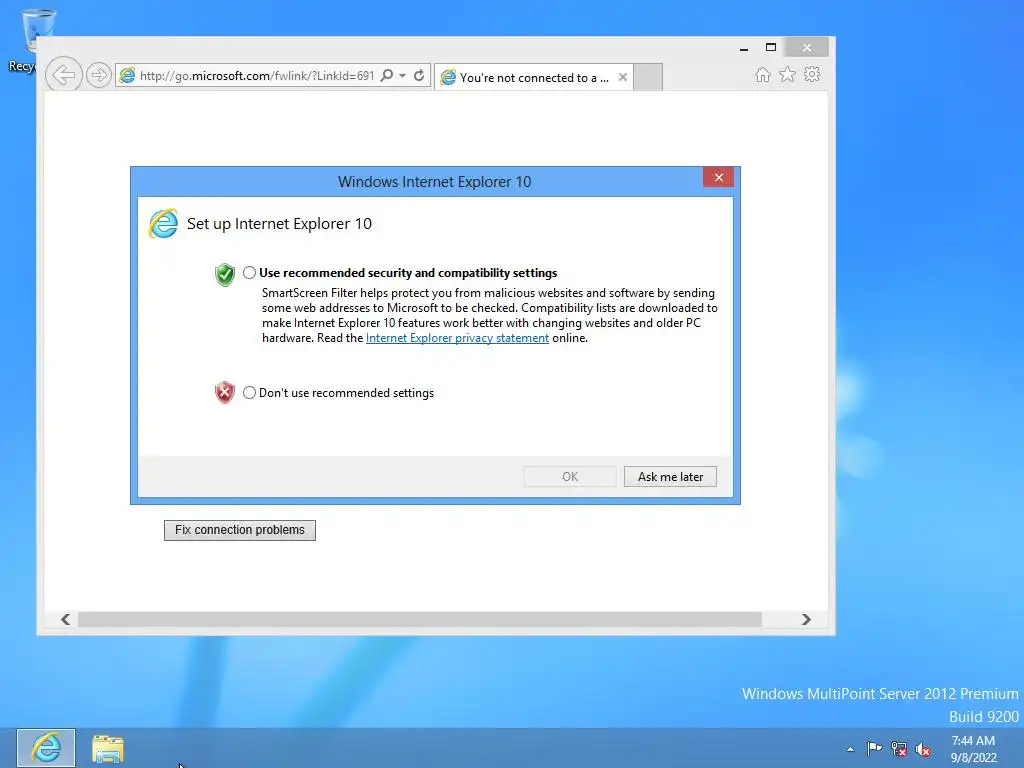1024x768 pixels.
Task: Click the 'Fix connection problems' button
Action: click(240, 530)
